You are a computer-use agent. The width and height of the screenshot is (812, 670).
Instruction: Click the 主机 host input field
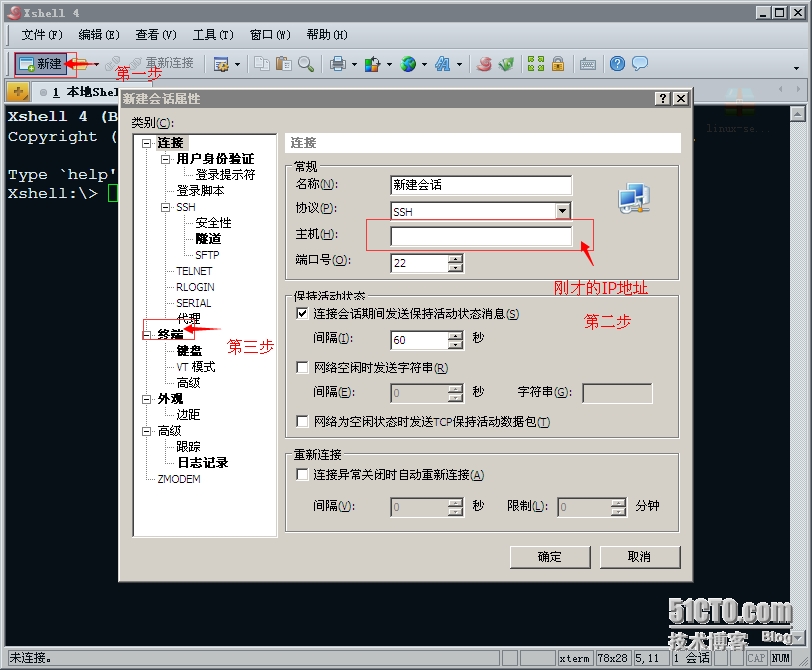(x=481, y=236)
